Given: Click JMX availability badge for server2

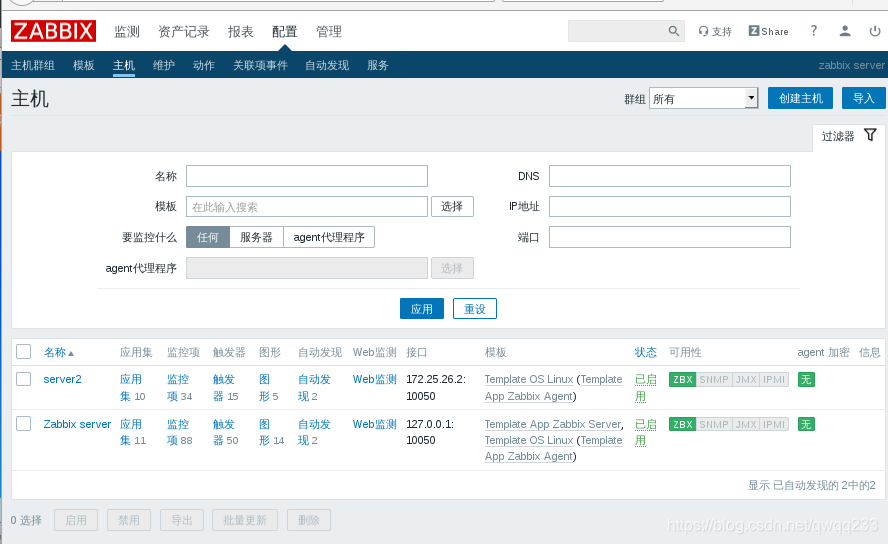Looking at the screenshot, I should [746, 379].
